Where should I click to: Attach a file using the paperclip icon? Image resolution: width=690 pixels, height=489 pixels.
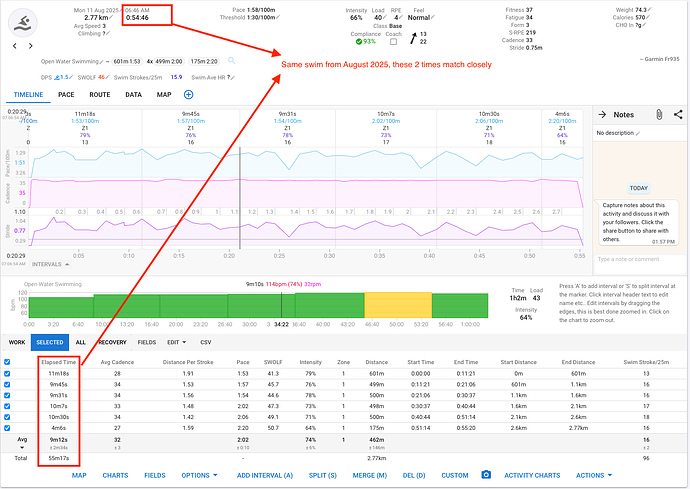click(x=659, y=115)
